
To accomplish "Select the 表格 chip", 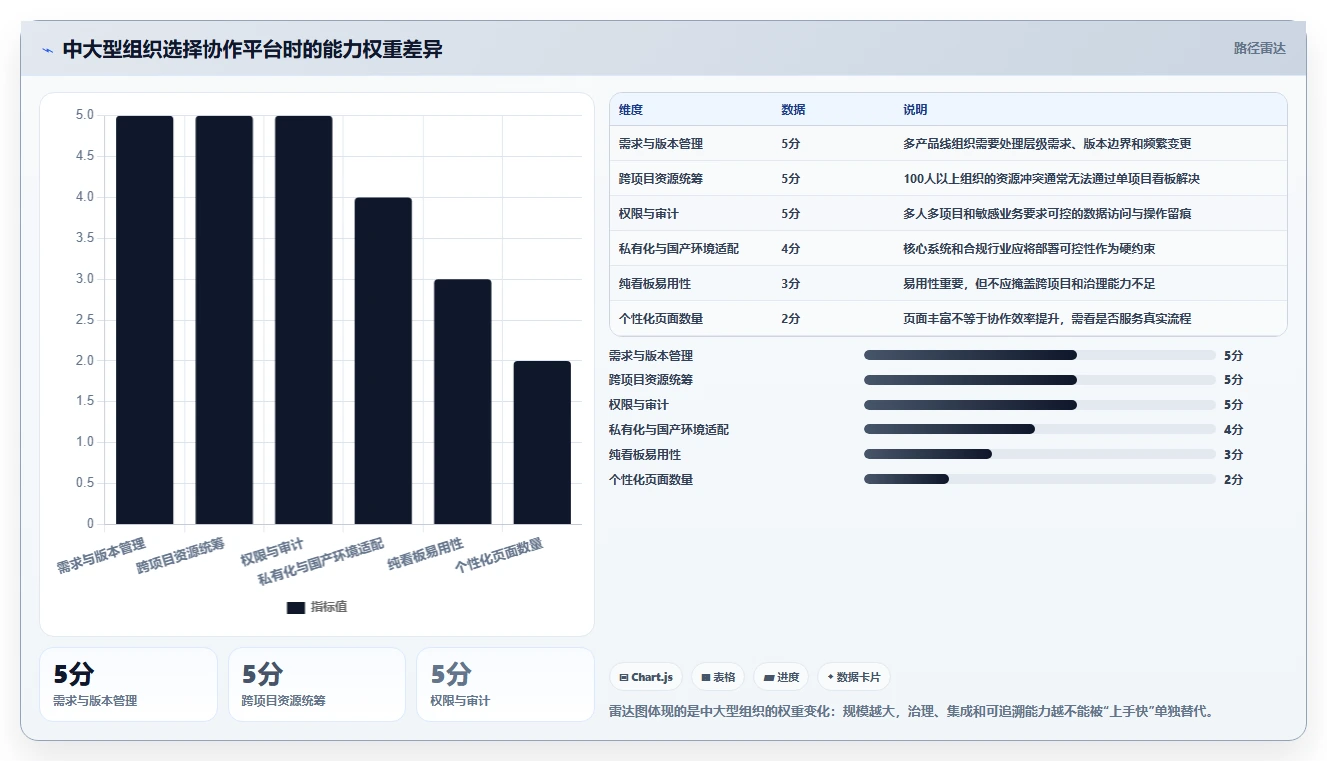I will pyautogui.click(x=718, y=677).
